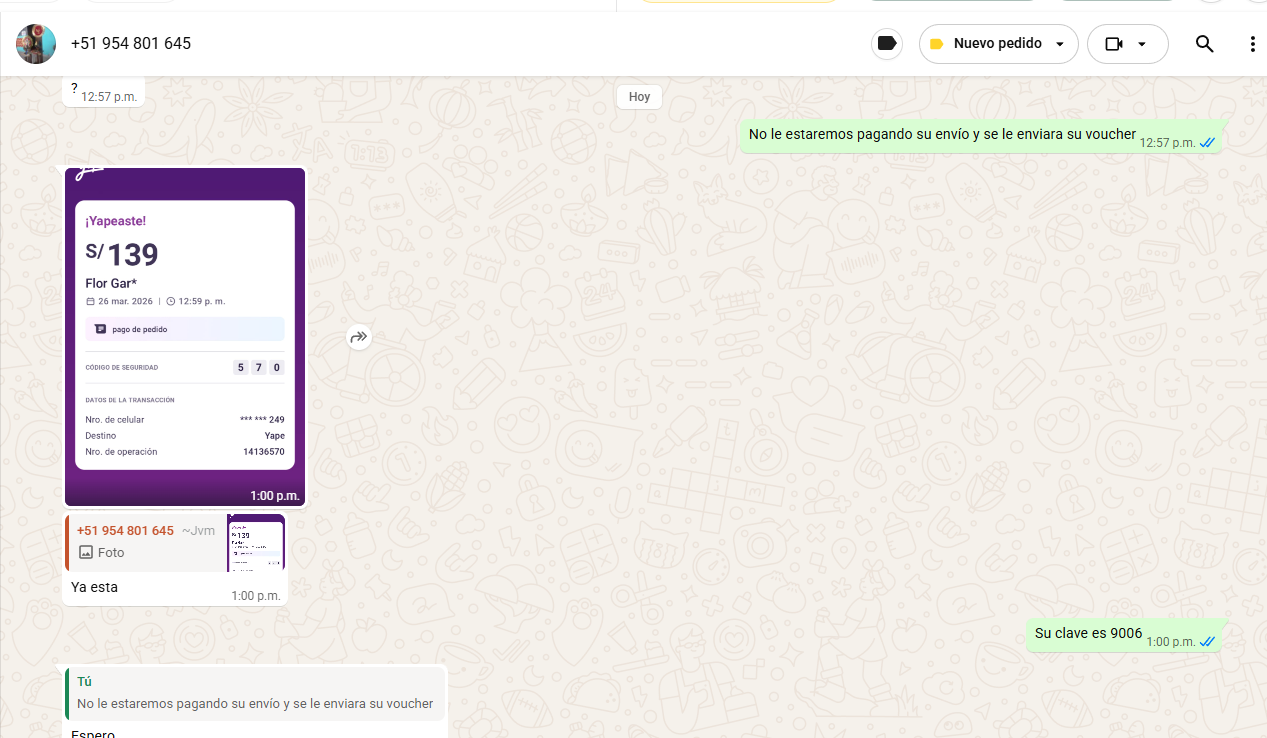Open the contact's profile picture
The image size is (1267, 738).
[36, 44]
